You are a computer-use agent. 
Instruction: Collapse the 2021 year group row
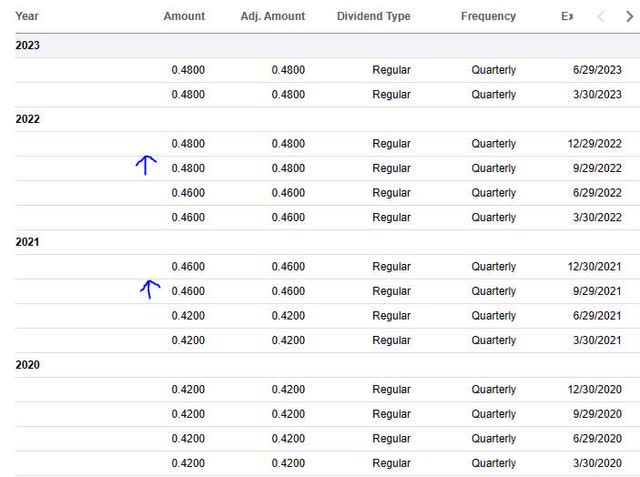click(27, 242)
